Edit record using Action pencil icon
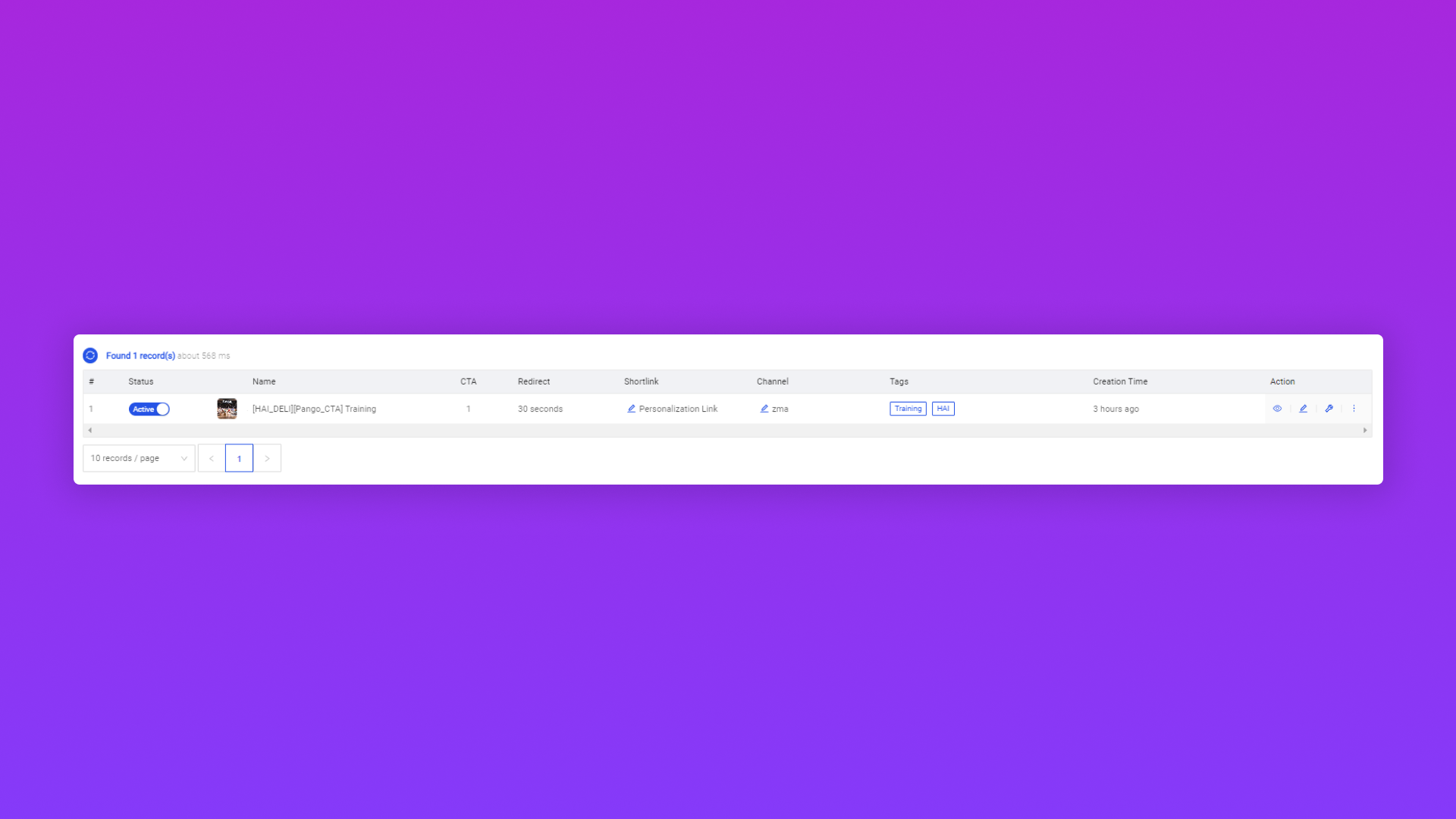This screenshot has height=819, width=1456. pyautogui.click(x=1303, y=409)
